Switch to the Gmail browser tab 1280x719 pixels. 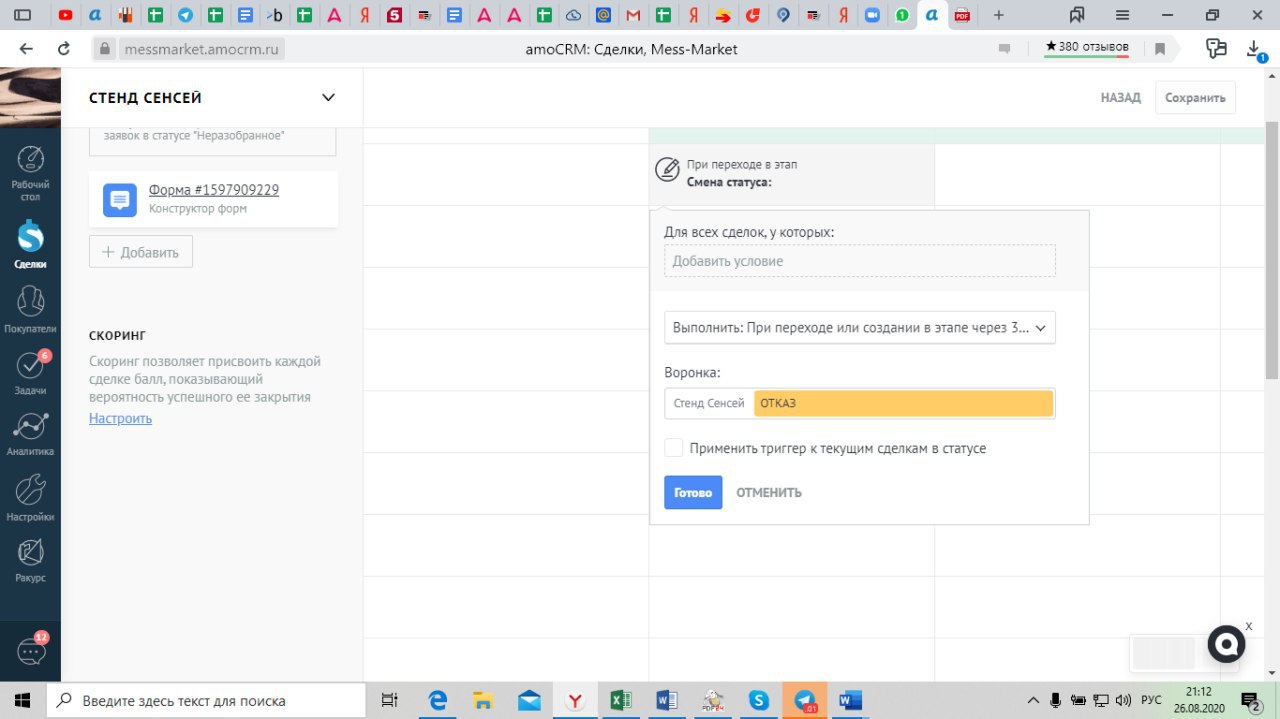[x=633, y=15]
